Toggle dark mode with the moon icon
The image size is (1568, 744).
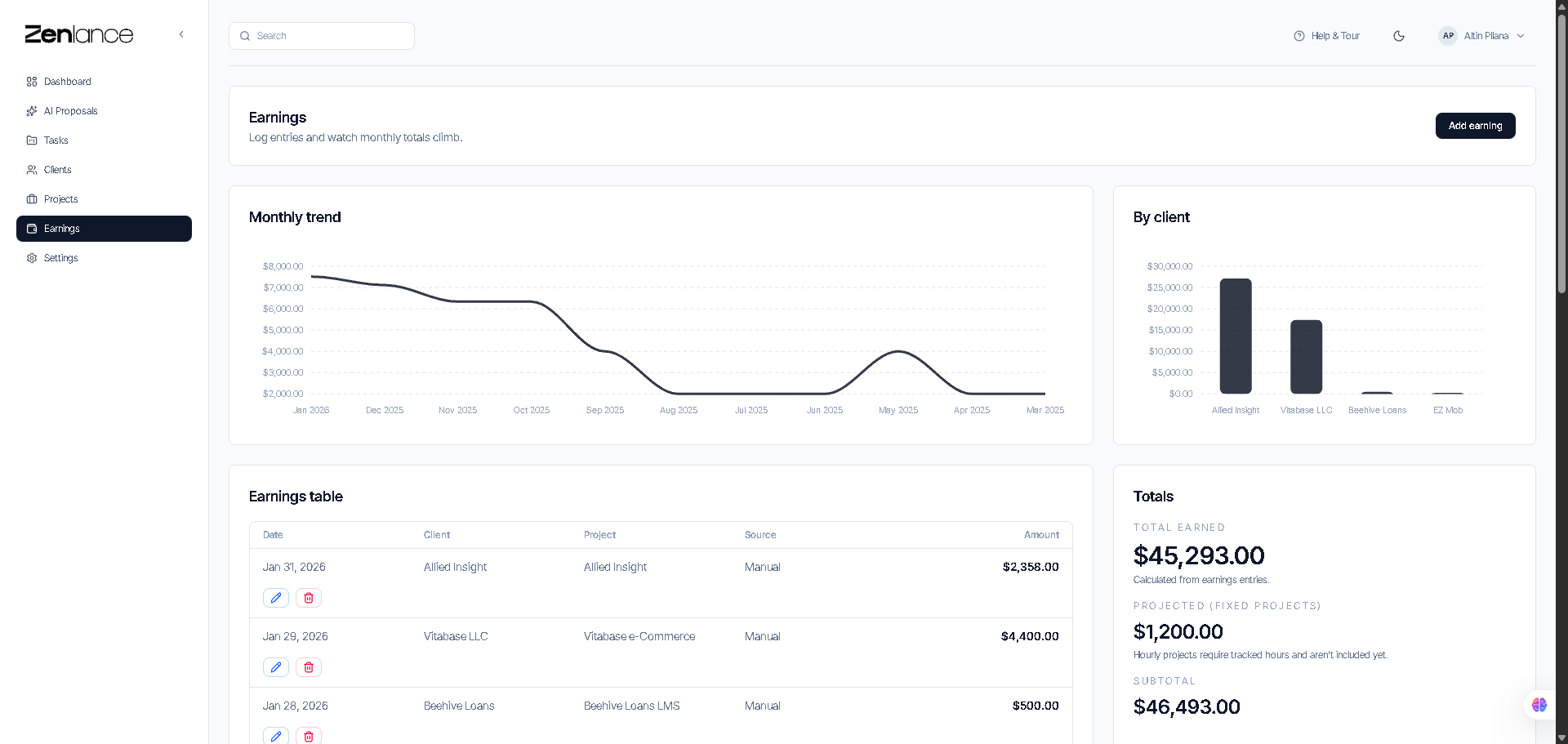click(1399, 36)
